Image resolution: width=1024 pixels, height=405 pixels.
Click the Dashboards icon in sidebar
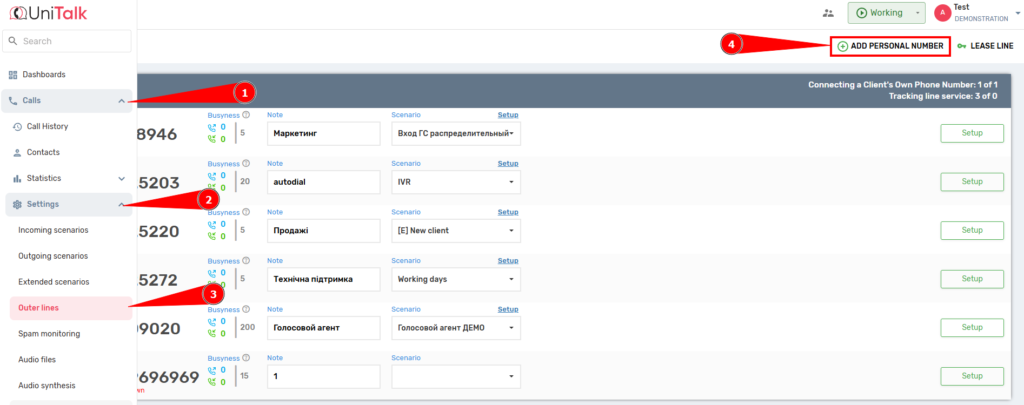click(x=13, y=75)
